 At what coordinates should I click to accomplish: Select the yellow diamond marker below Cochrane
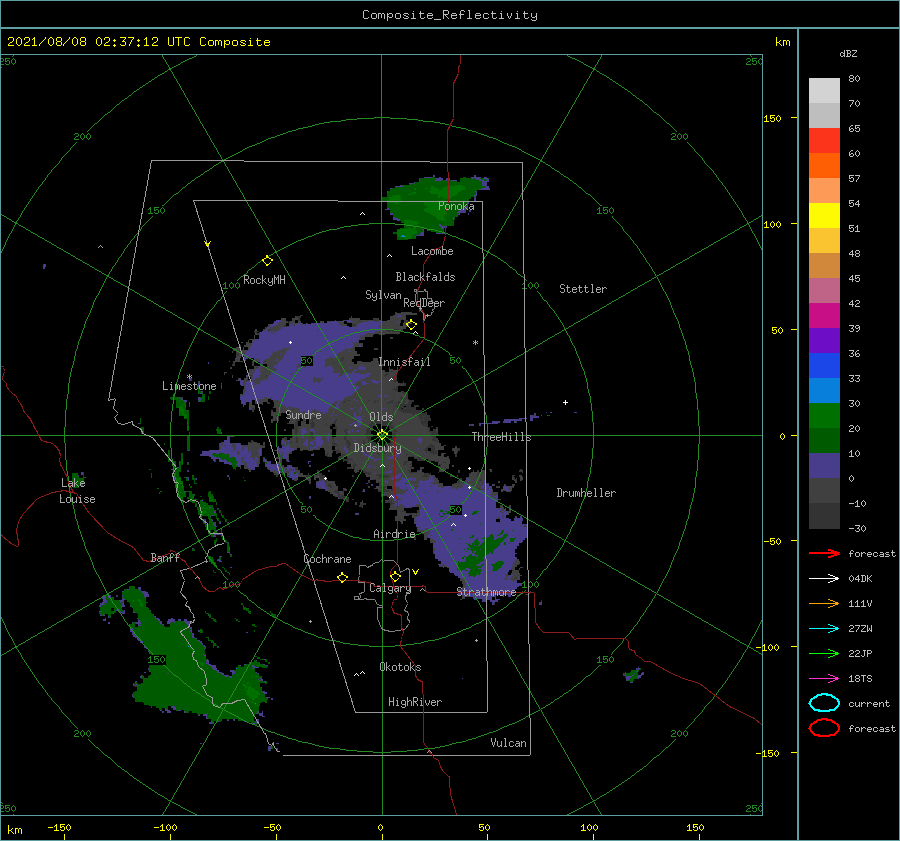pos(343,577)
